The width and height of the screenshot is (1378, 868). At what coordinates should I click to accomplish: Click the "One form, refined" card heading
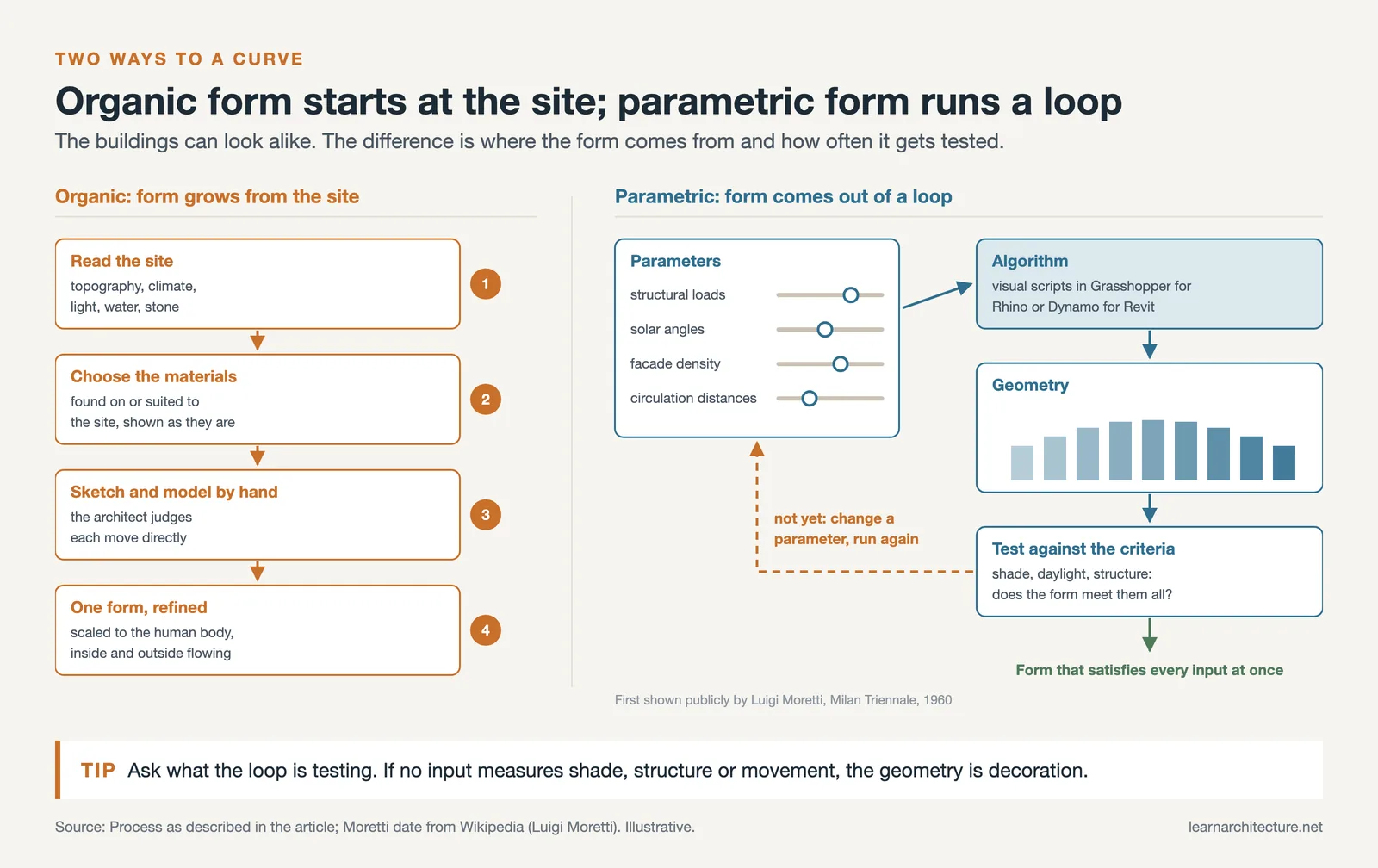[x=139, y=607]
